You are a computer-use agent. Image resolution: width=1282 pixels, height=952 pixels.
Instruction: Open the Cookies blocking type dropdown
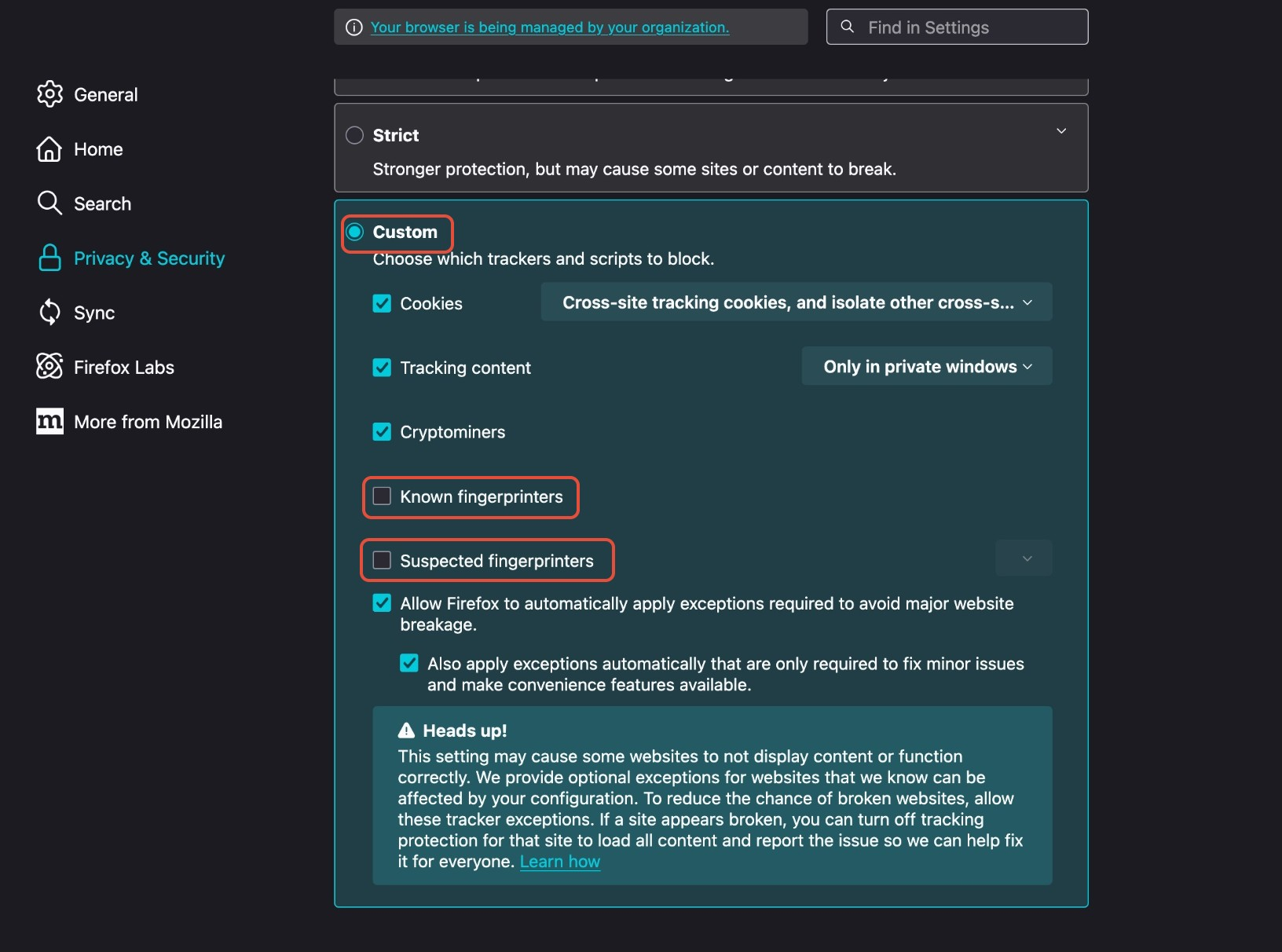796,302
